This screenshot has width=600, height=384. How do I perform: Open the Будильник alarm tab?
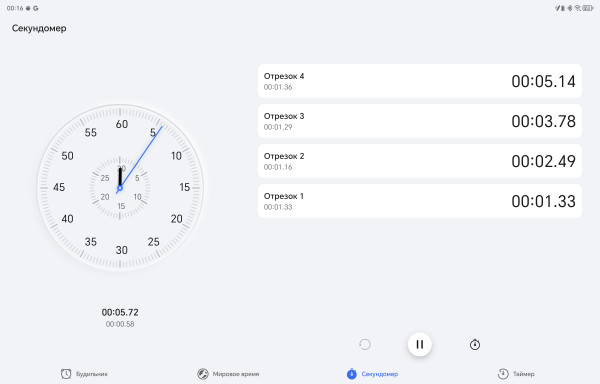point(84,374)
